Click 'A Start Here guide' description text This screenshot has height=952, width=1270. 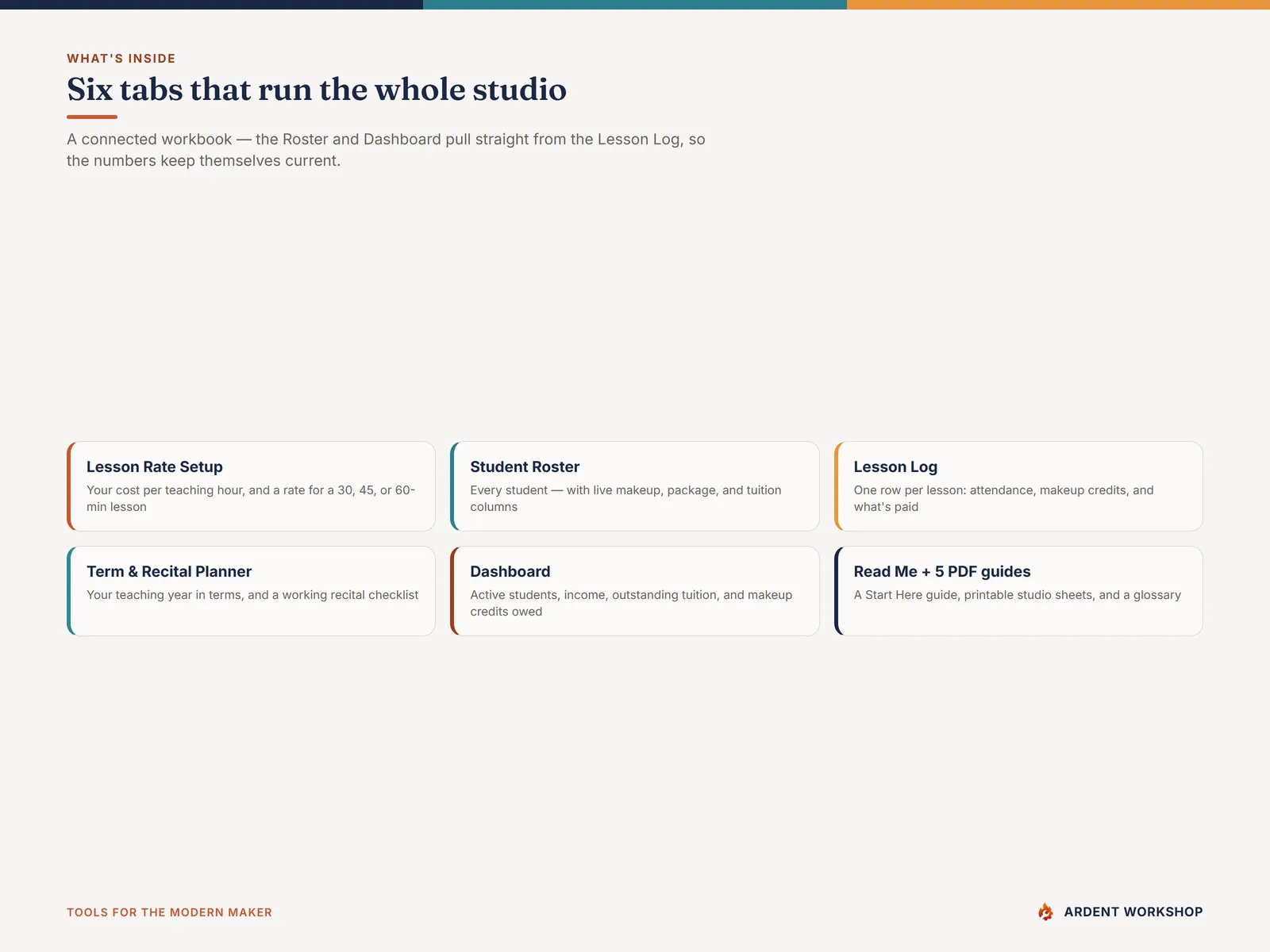pos(1017,595)
